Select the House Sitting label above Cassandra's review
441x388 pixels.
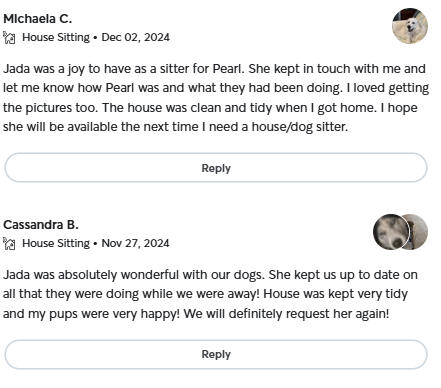tap(56, 243)
